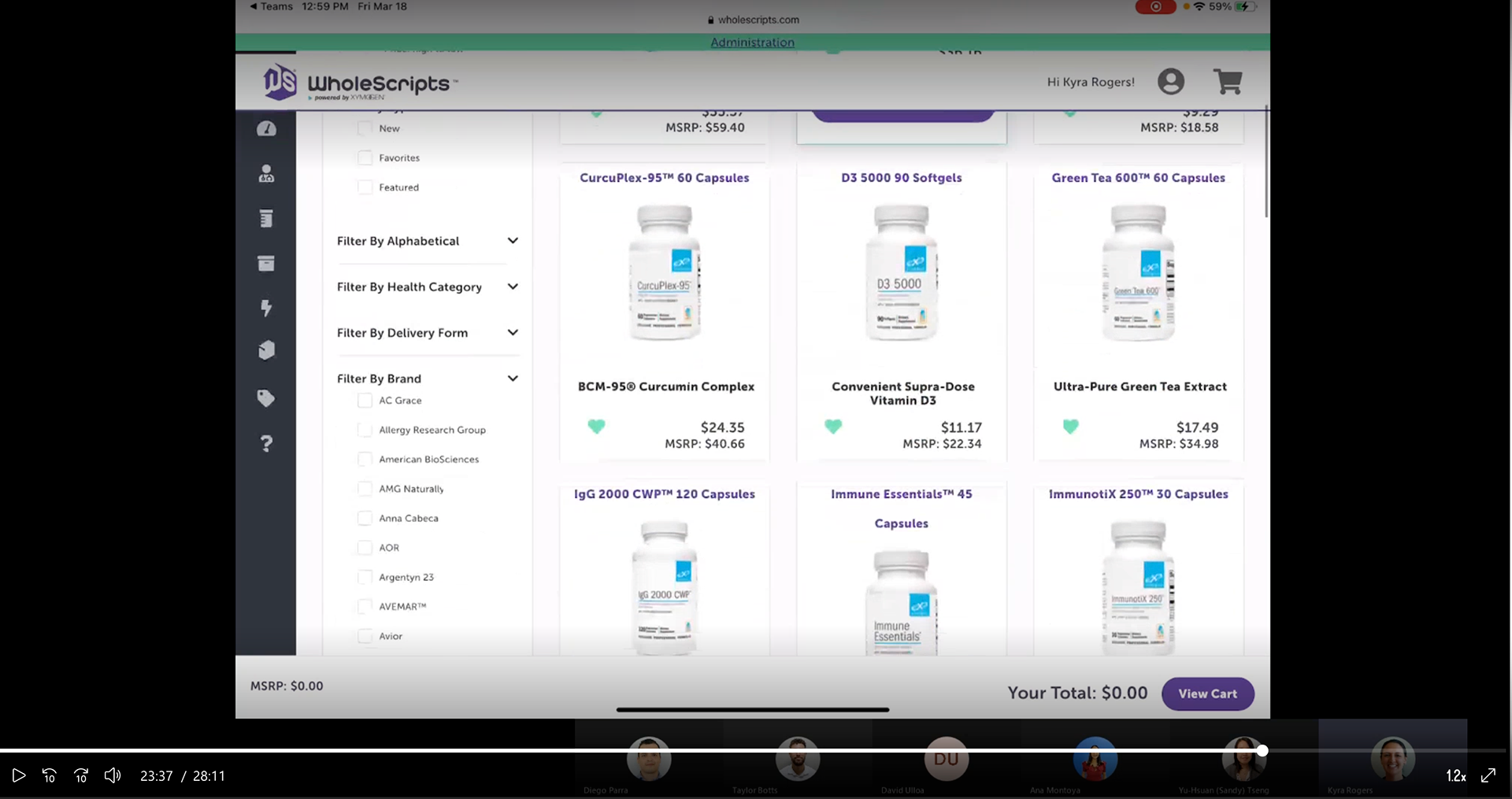
Task: Open the help question mark icon
Action: tap(266, 444)
